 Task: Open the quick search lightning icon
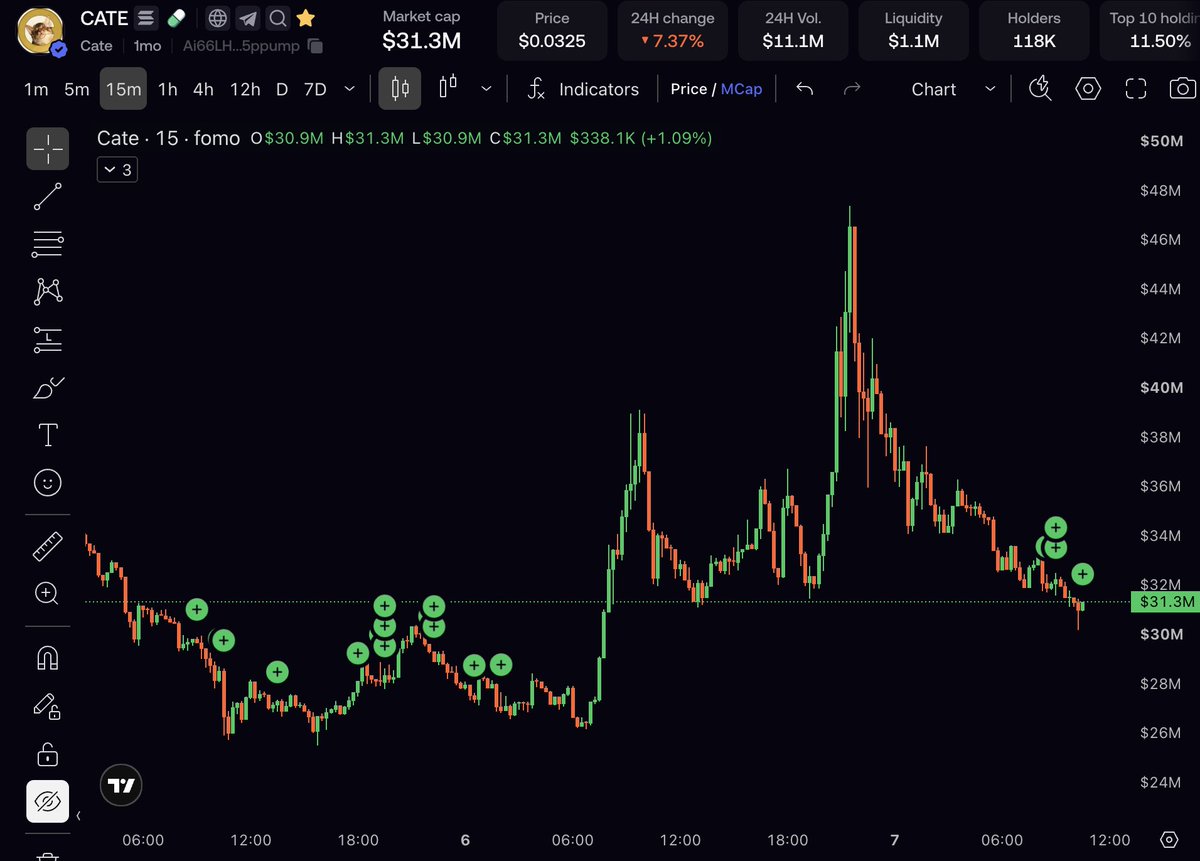tap(1040, 89)
